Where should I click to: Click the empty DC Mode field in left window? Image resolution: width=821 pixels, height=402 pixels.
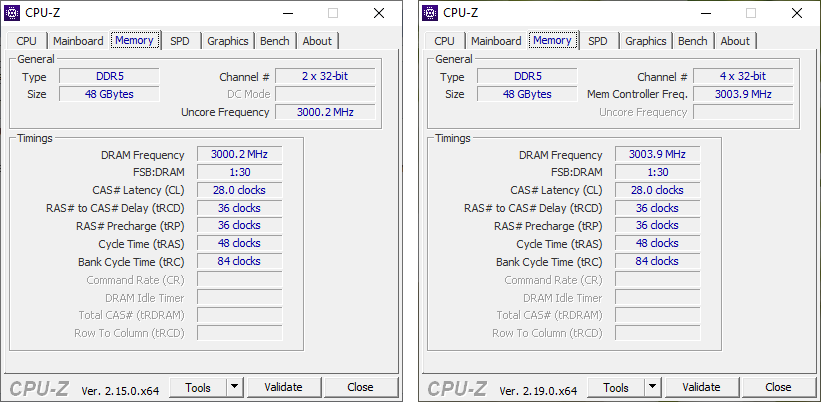(x=325, y=94)
